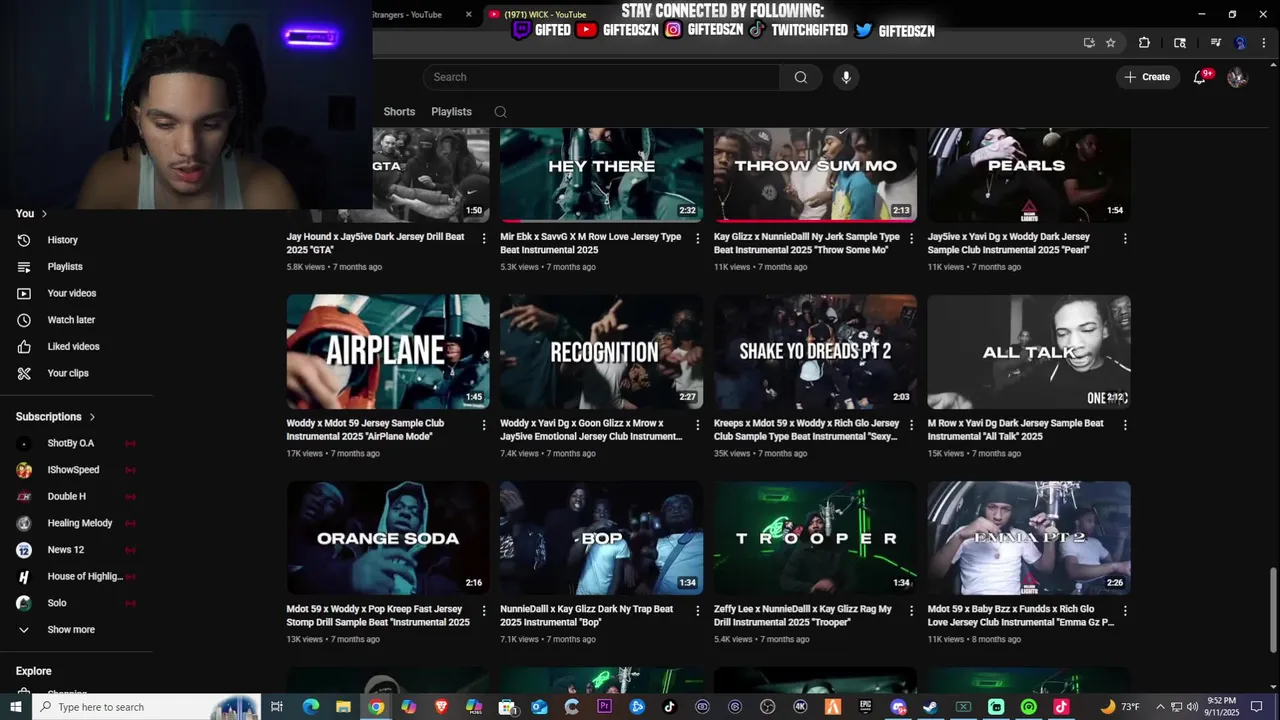
Task: Switch to the Shorts tab
Action: (x=399, y=112)
